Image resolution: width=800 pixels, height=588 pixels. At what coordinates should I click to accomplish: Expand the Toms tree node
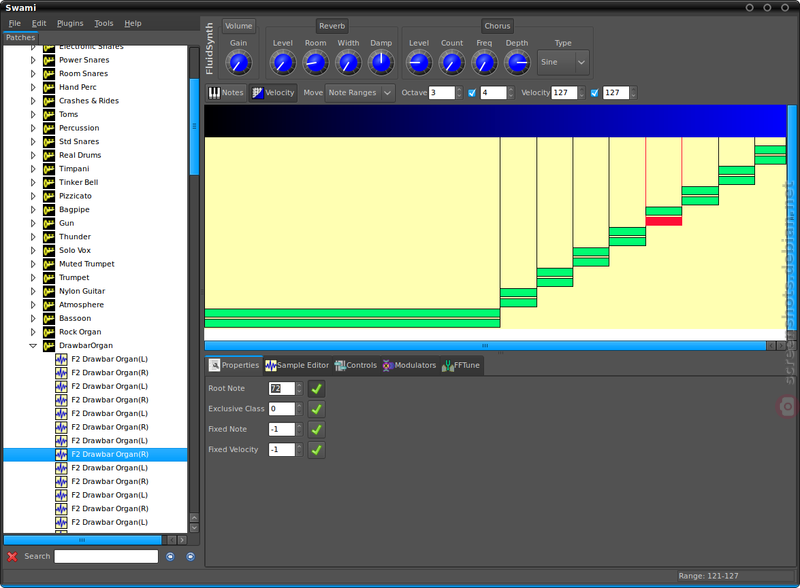[33, 114]
